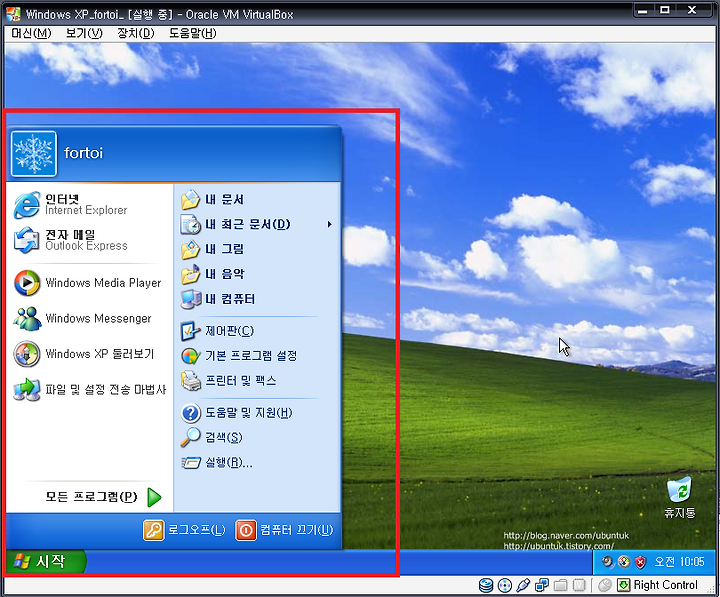Open the 머신 menu
Image resolution: width=720 pixels, height=597 pixels.
tap(31, 33)
